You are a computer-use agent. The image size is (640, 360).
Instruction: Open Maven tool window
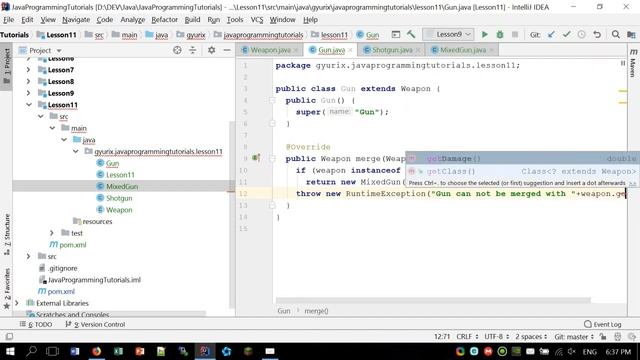pos(633,63)
